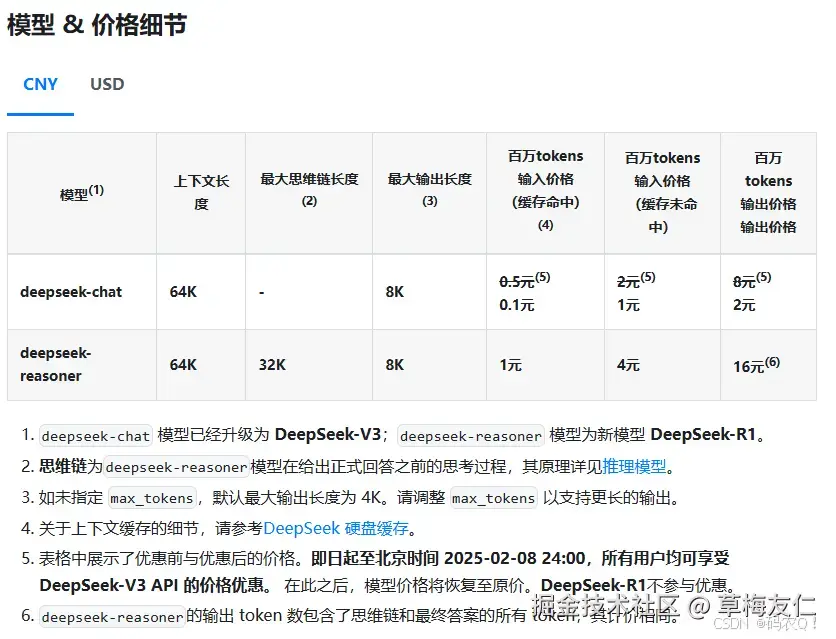Click the 缓存未命中 input price header

(662, 192)
